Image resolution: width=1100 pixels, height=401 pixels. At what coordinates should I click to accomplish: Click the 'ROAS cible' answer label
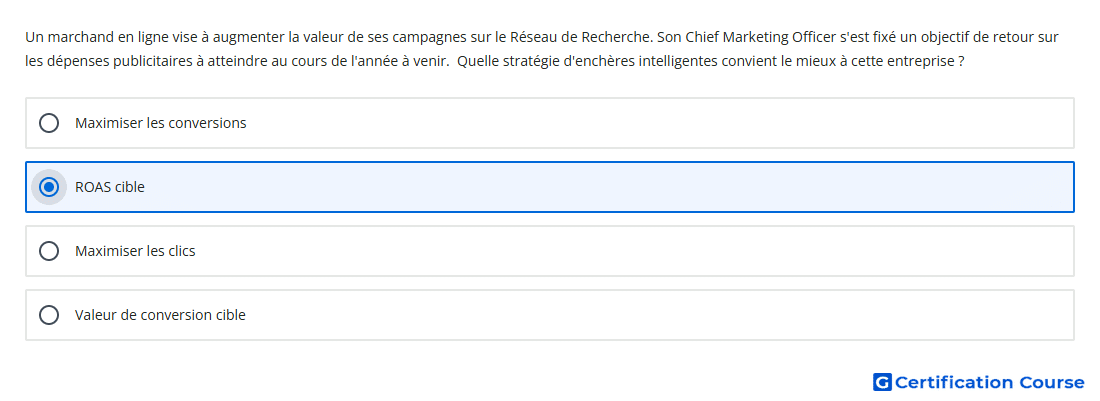tap(109, 187)
